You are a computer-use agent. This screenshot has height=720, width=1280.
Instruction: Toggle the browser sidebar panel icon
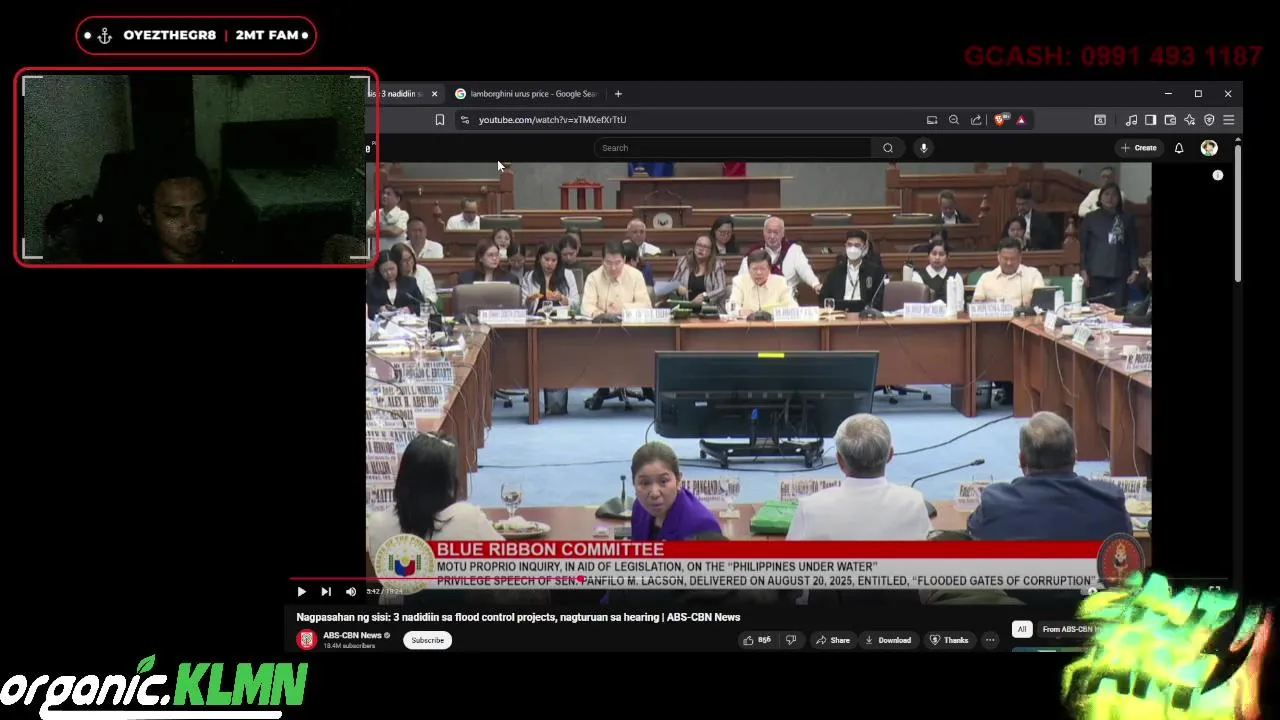pos(1150,120)
